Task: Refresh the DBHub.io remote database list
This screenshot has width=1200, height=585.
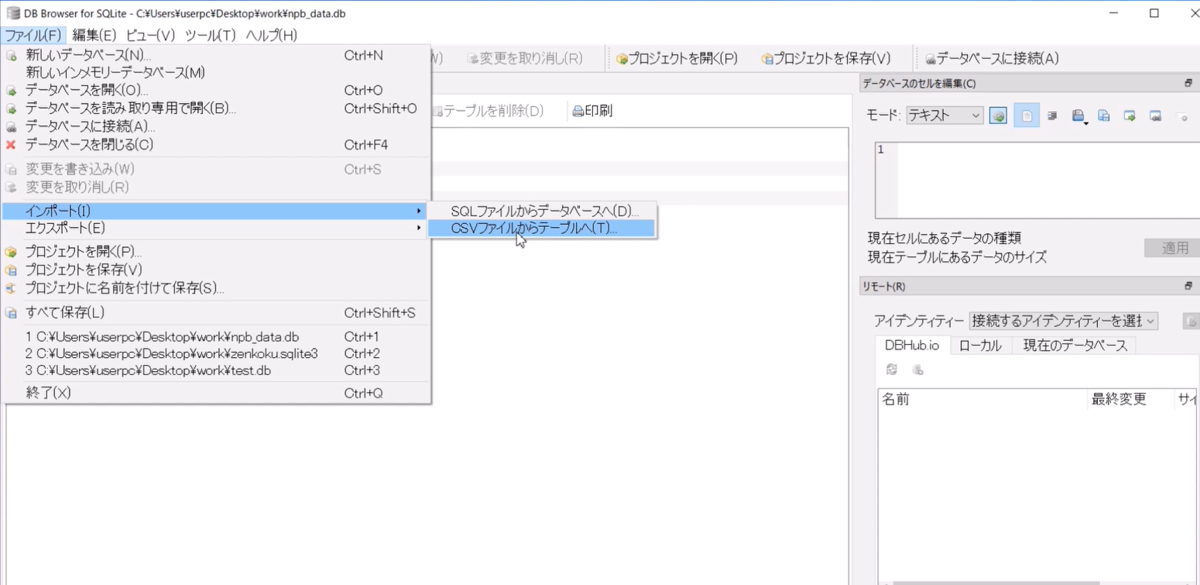Action: pos(891,368)
